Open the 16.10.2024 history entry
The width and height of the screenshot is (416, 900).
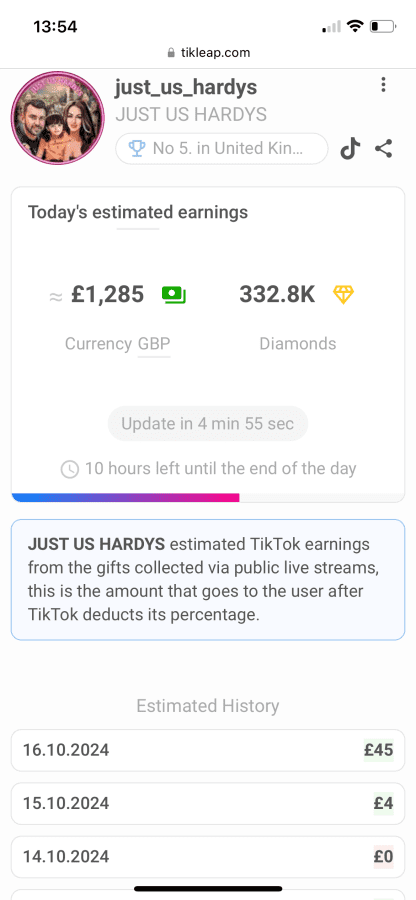coord(208,750)
